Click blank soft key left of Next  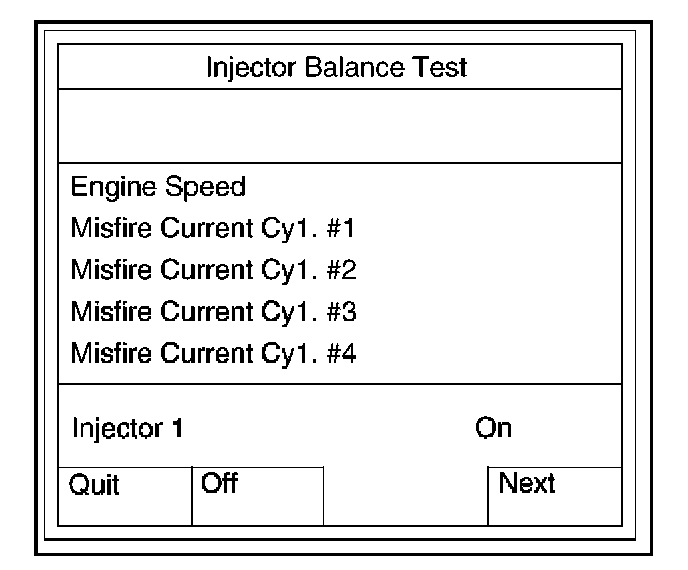click(405, 495)
